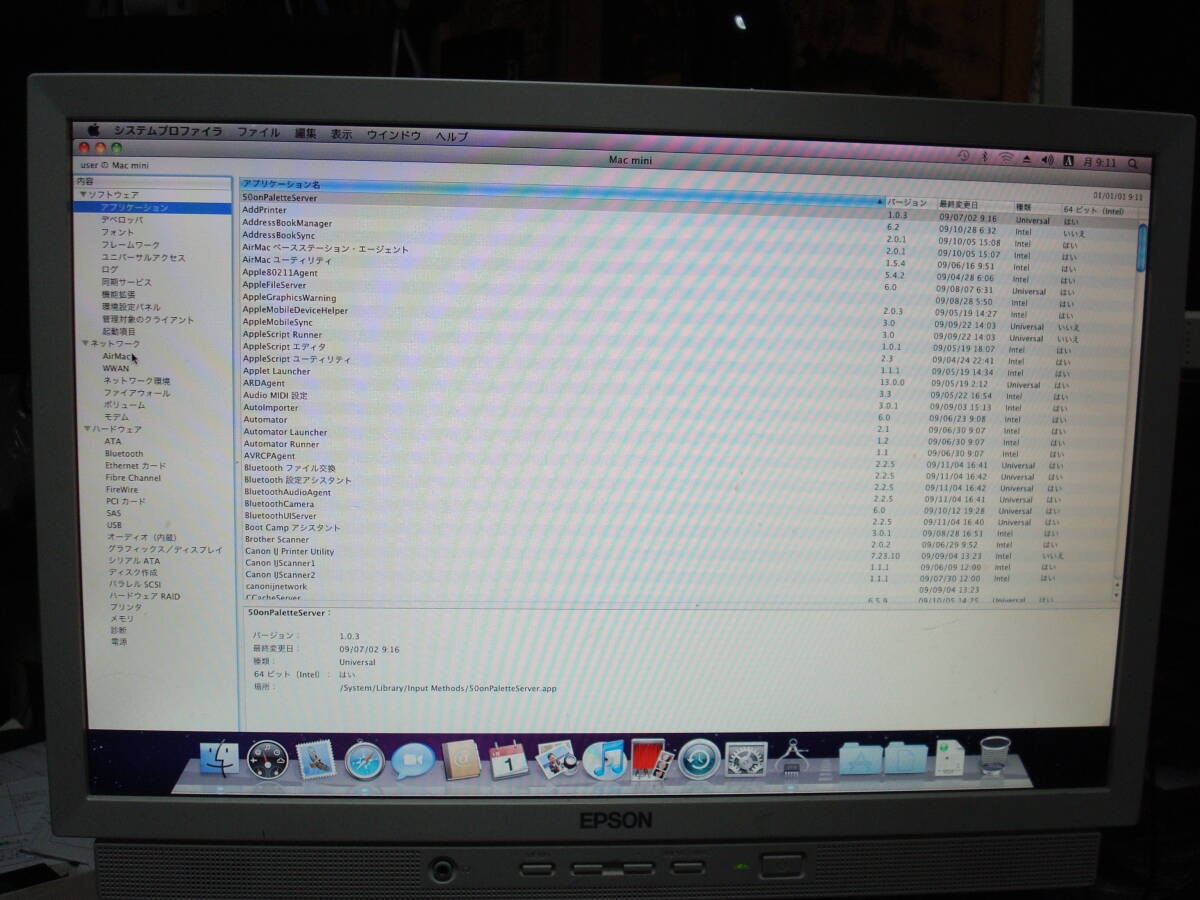Collapse the ハードウェア section disclosure triangle

(86, 429)
